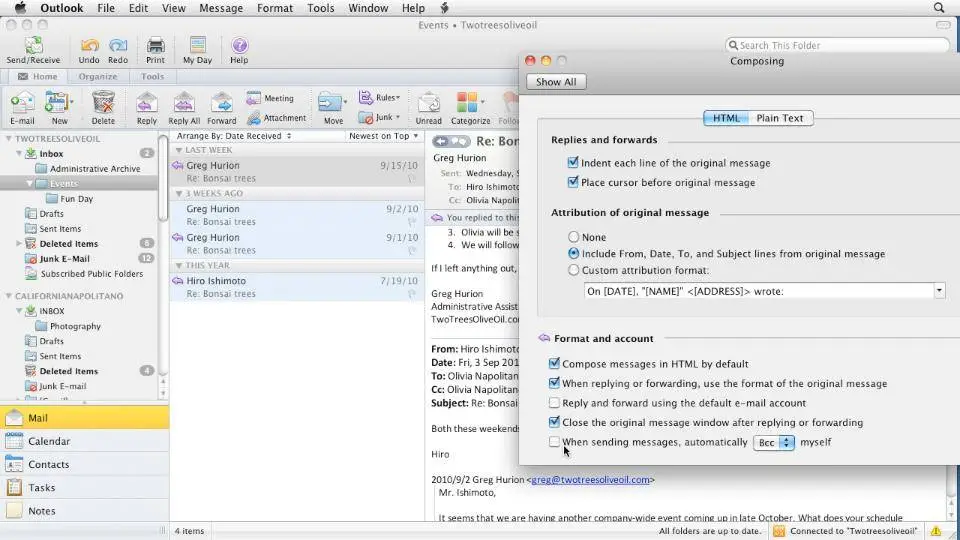Switch to the Organize ribbon tab
The image size is (960, 540).
point(98,77)
